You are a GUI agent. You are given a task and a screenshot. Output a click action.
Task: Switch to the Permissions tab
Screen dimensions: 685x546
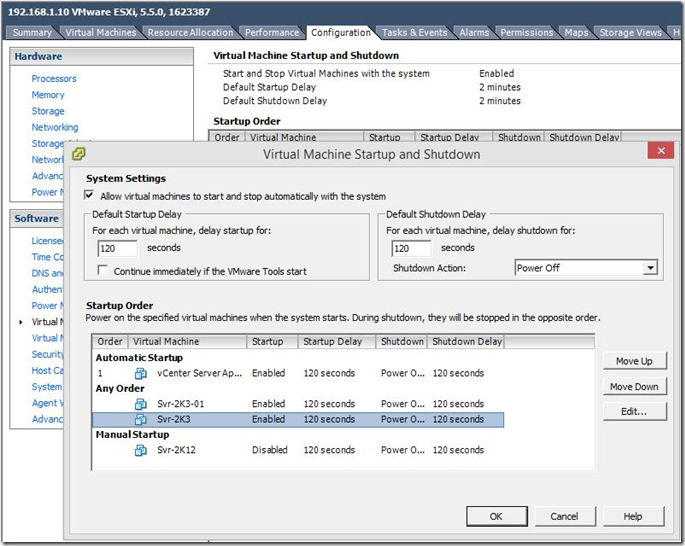(x=526, y=33)
